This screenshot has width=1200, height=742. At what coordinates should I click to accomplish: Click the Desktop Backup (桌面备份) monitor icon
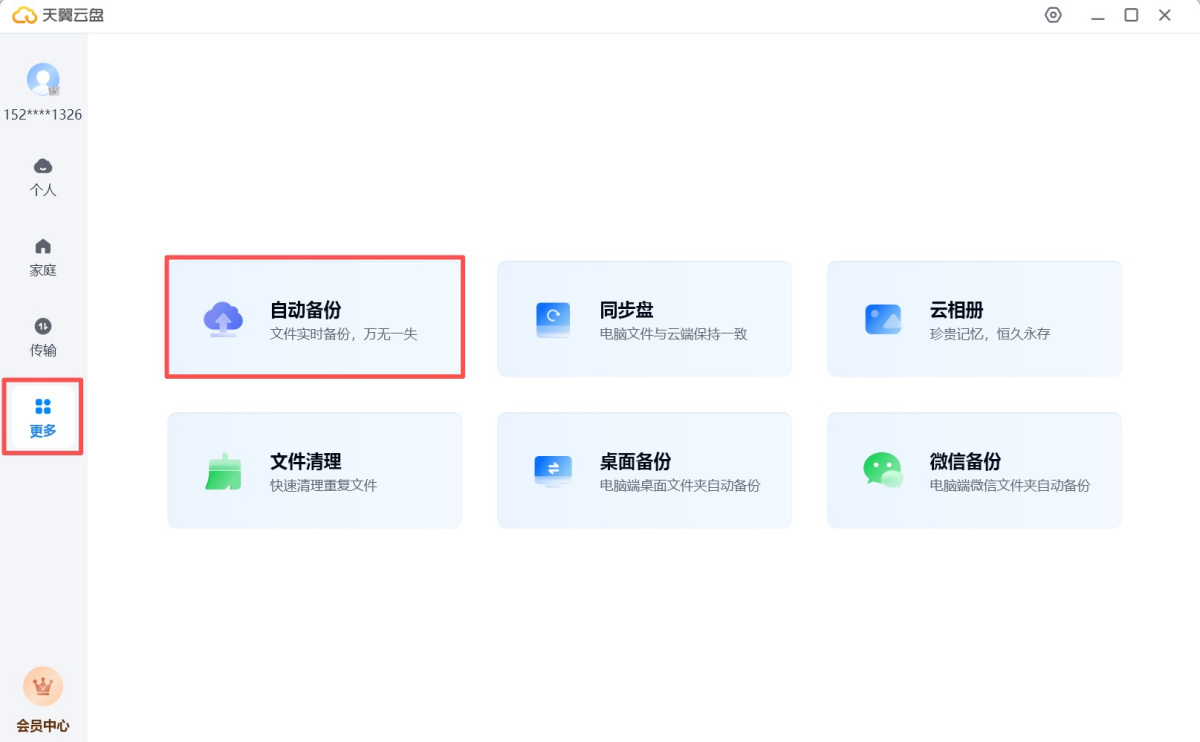click(553, 470)
